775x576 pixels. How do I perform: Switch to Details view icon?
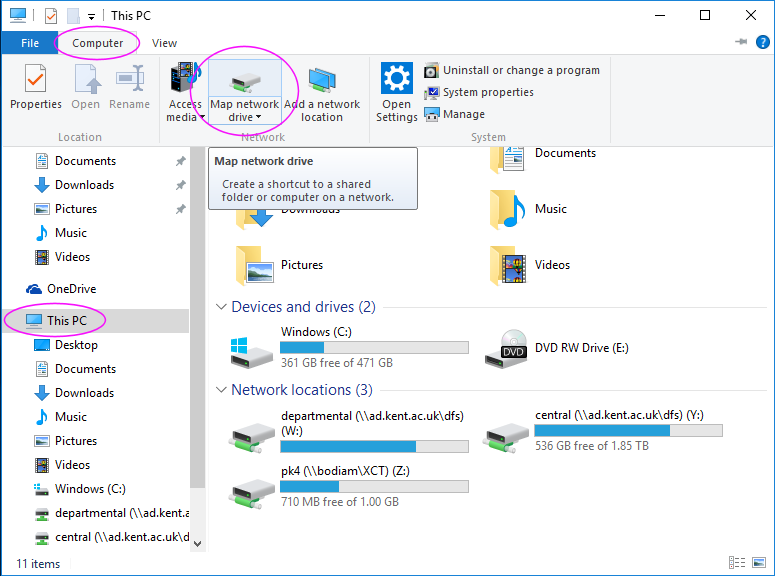pyautogui.click(x=737, y=563)
